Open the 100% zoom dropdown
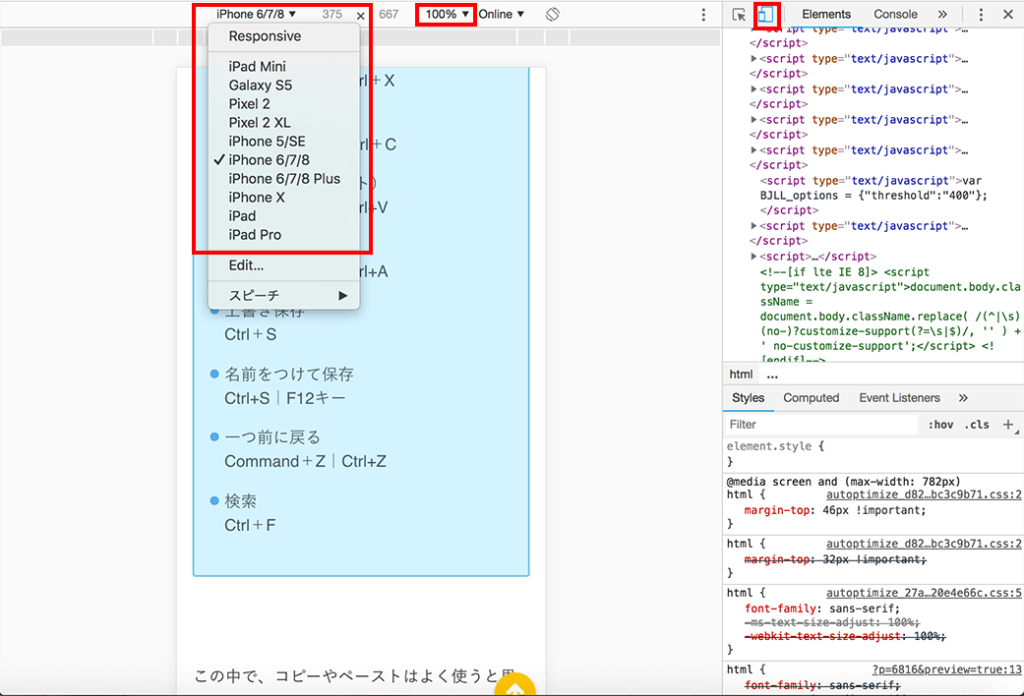 click(447, 14)
